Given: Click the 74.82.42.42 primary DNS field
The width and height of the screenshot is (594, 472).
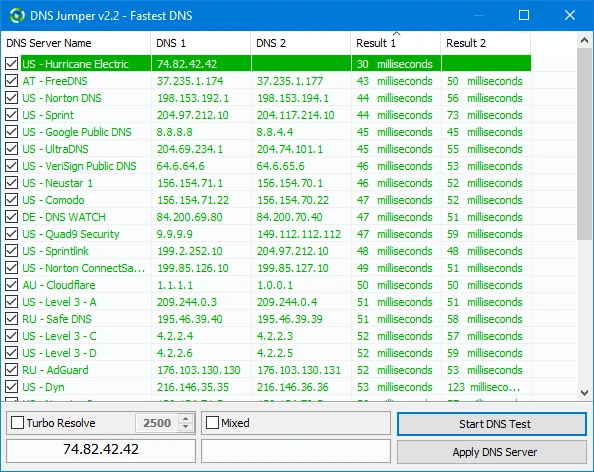Looking at the screenshot, I should click(101, 451).
